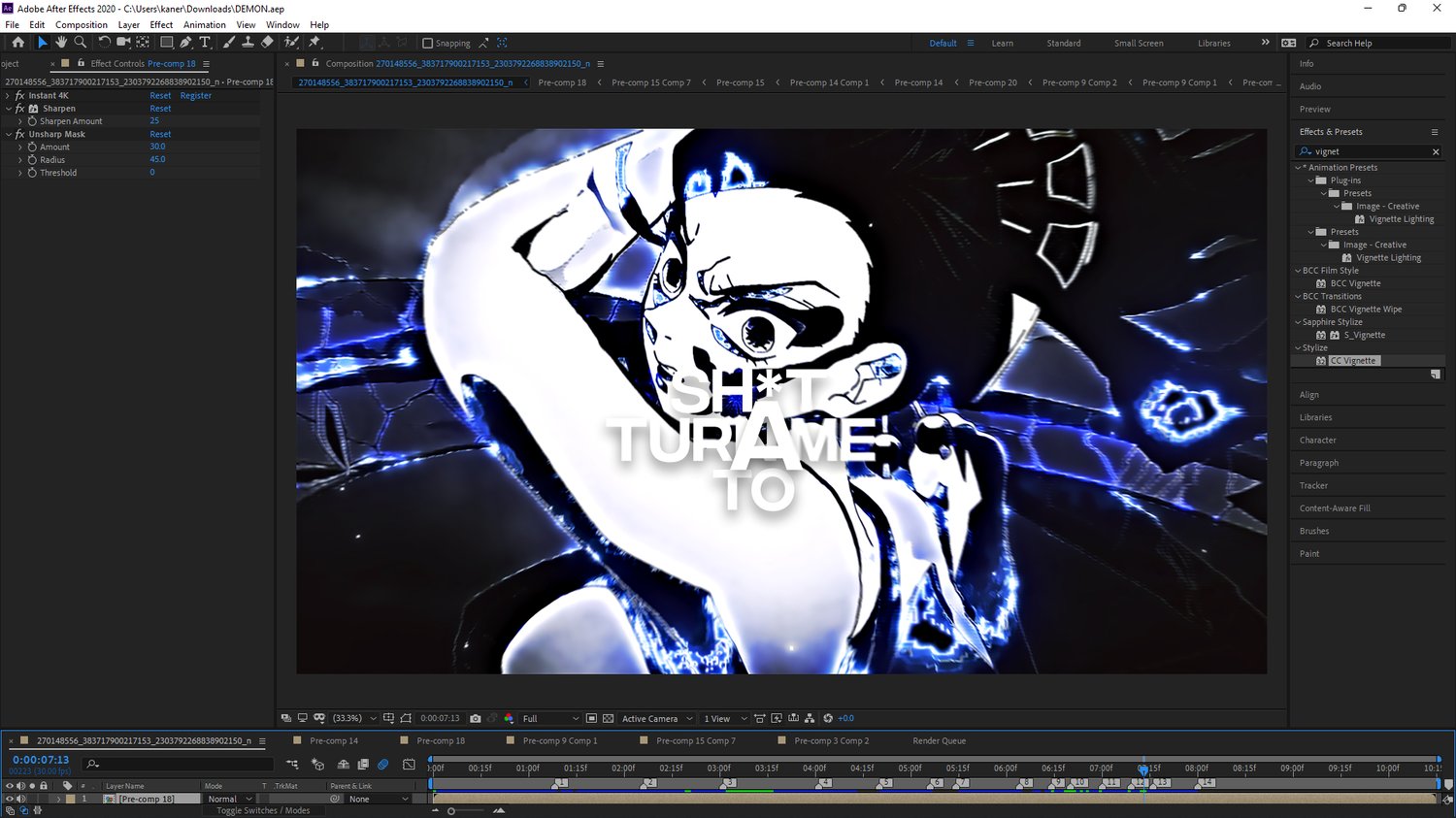Open the Parent None dropdown

379,800
